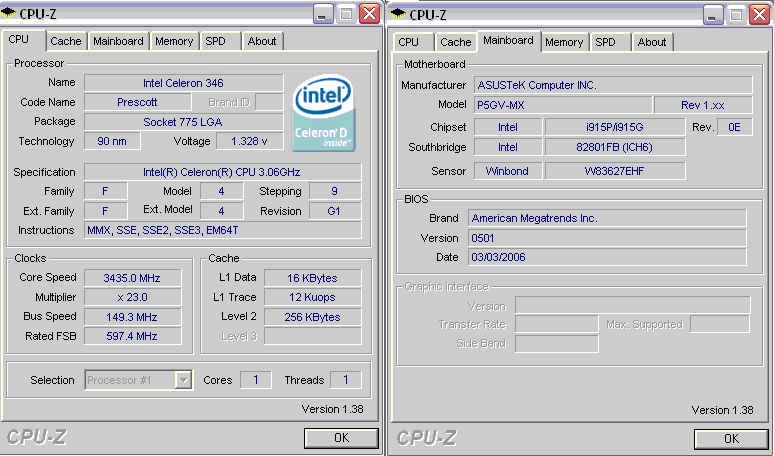Viewport: 774px width, 456px height.
Task: Click the chipset Rev. value 0E
Action: [735, 127]
